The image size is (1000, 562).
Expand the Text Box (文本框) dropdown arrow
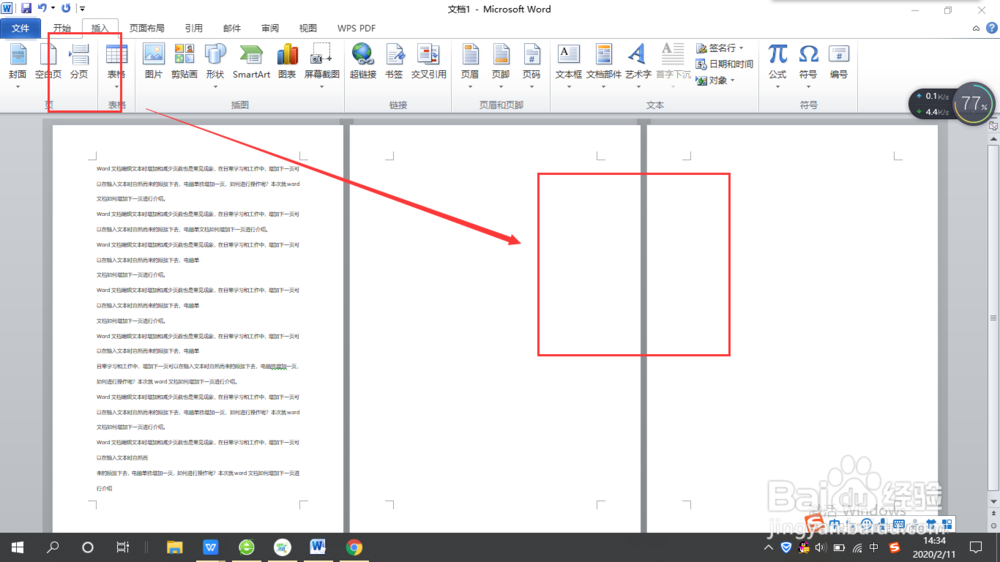pos(568,87)
